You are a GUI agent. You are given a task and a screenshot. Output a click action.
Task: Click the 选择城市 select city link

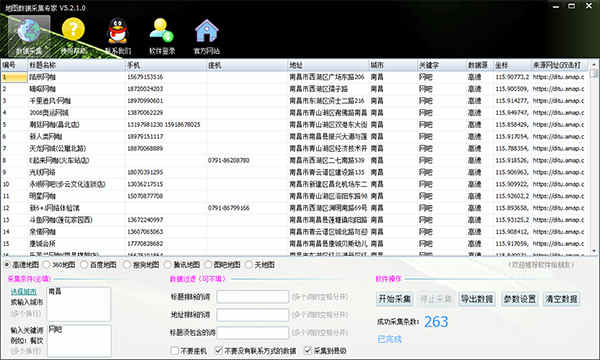(x=24, y=292)
